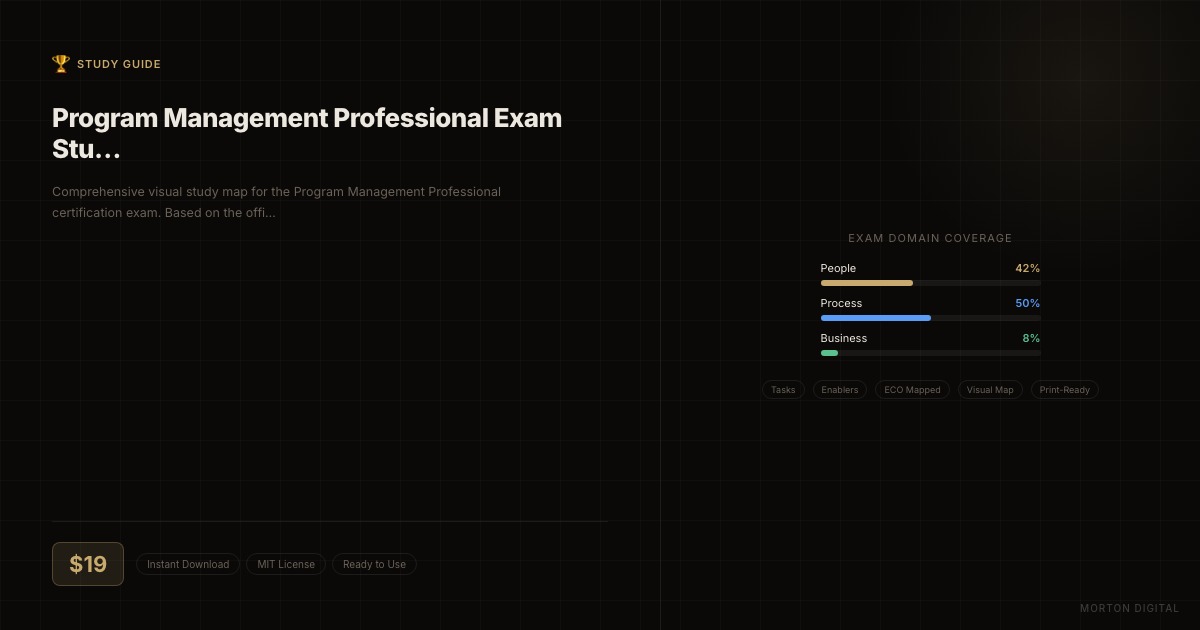Image resolution: width=1200 pixels, height=630 pixels.
Task: Click the Instant Download pill
Action: coord(188,564)
